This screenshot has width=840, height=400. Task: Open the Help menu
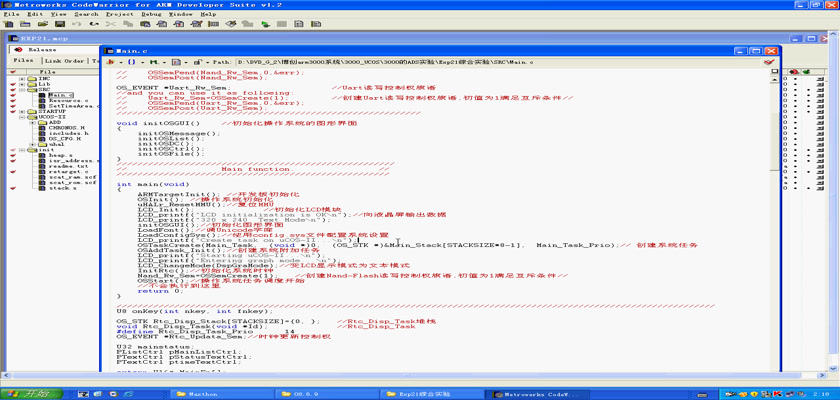pyautogui.click(x=208, y=14)
